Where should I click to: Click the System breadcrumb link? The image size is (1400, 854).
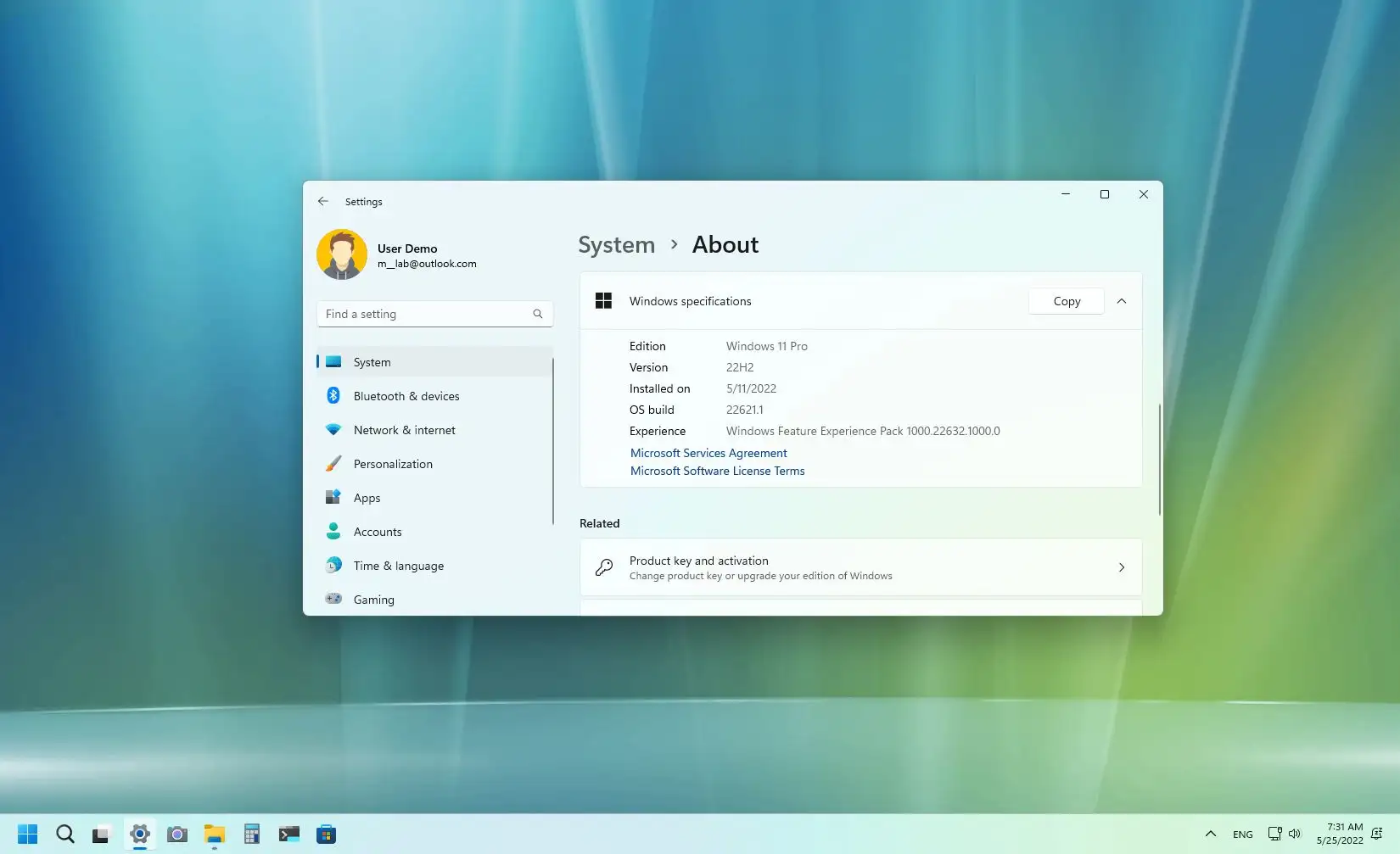617,245
